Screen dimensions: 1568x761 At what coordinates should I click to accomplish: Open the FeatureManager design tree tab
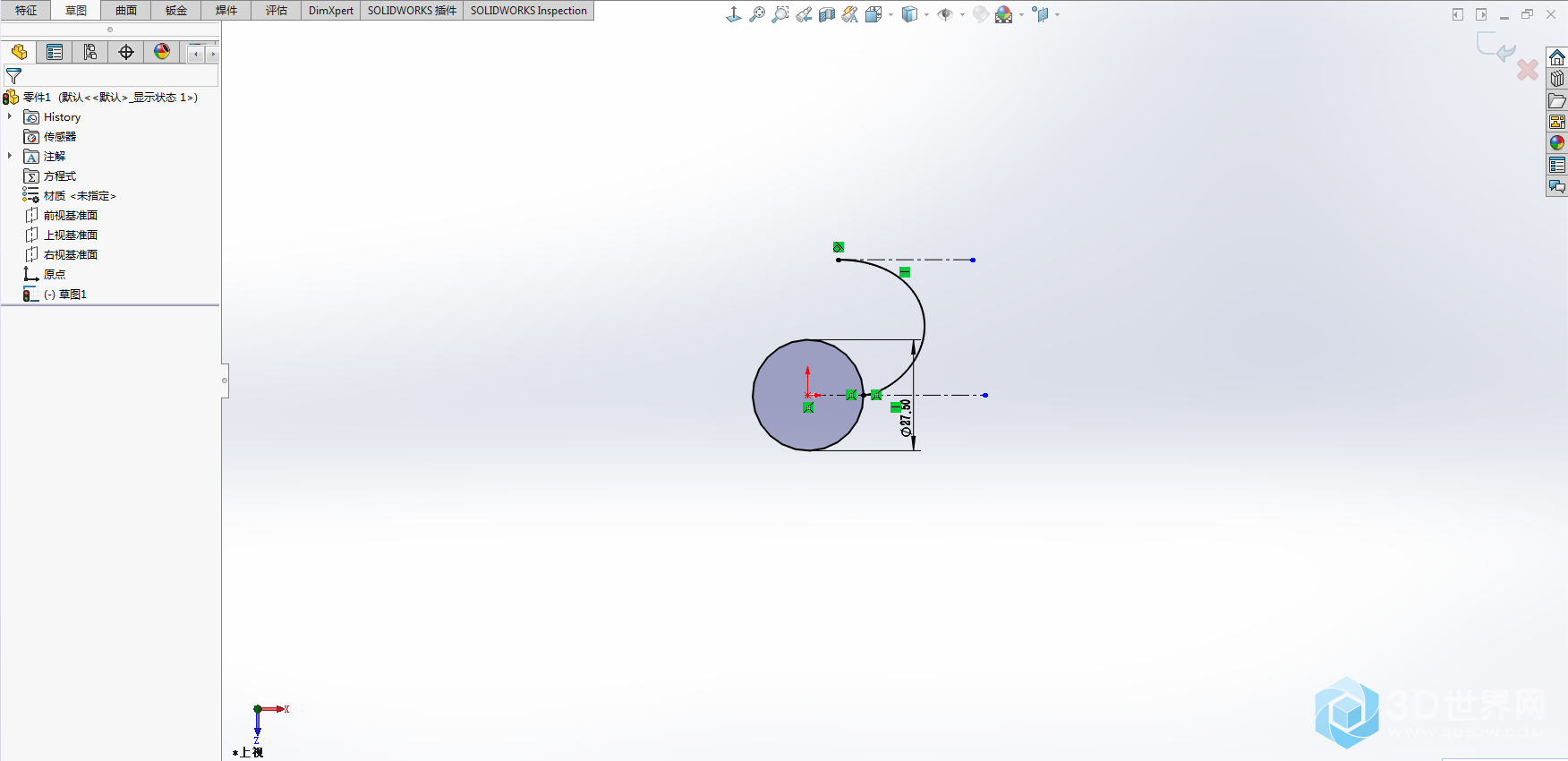tap(19, 52)
